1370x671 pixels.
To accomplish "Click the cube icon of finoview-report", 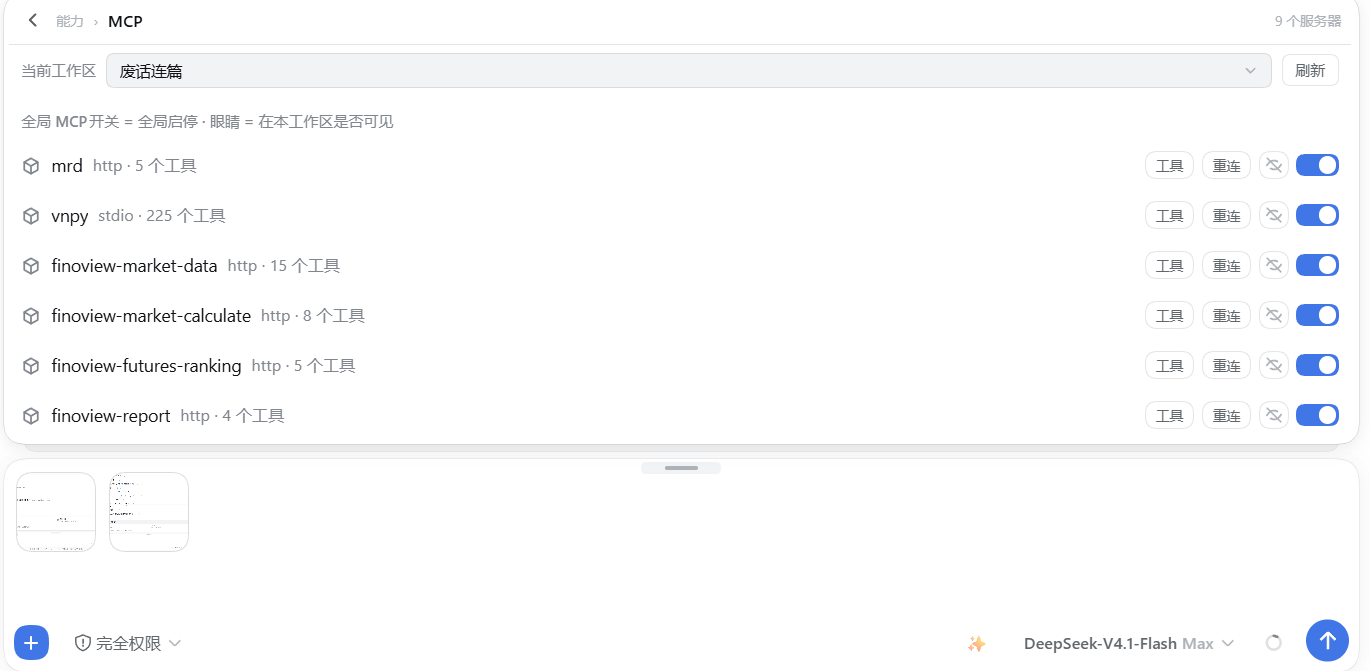I will point(31,416).
